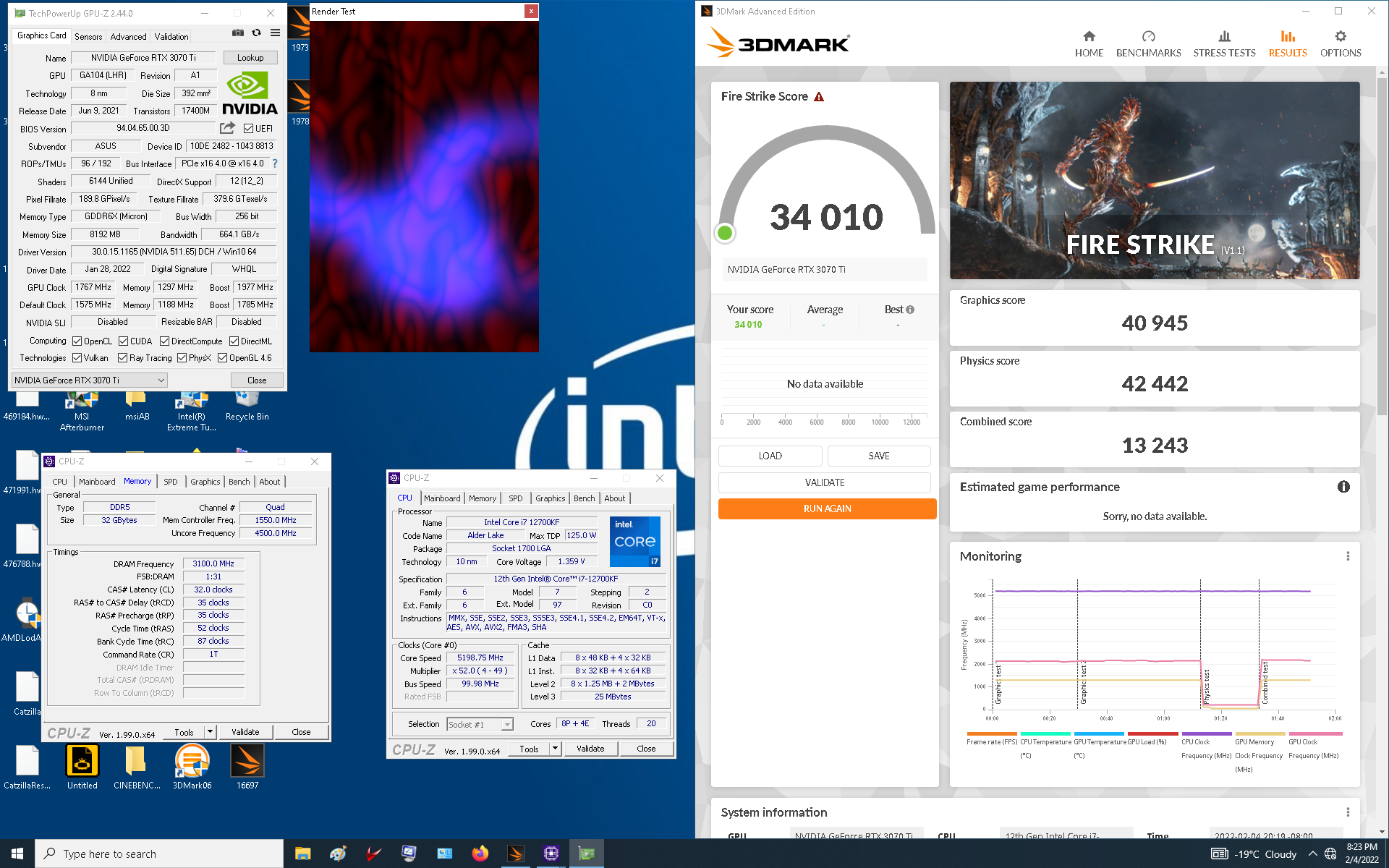The image size is (1389, 868).
Task: Open the 16697 3DMark result file
Action: coord(247,767)
